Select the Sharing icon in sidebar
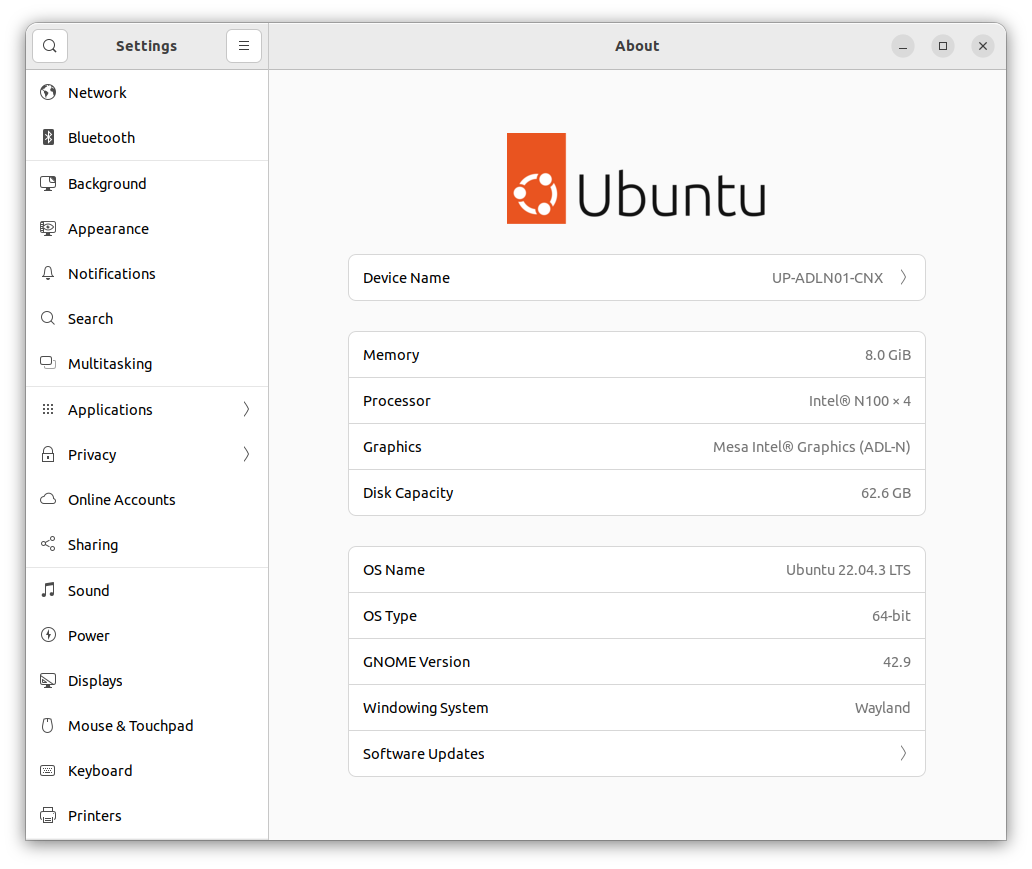1032x869 pixels. 48,544
